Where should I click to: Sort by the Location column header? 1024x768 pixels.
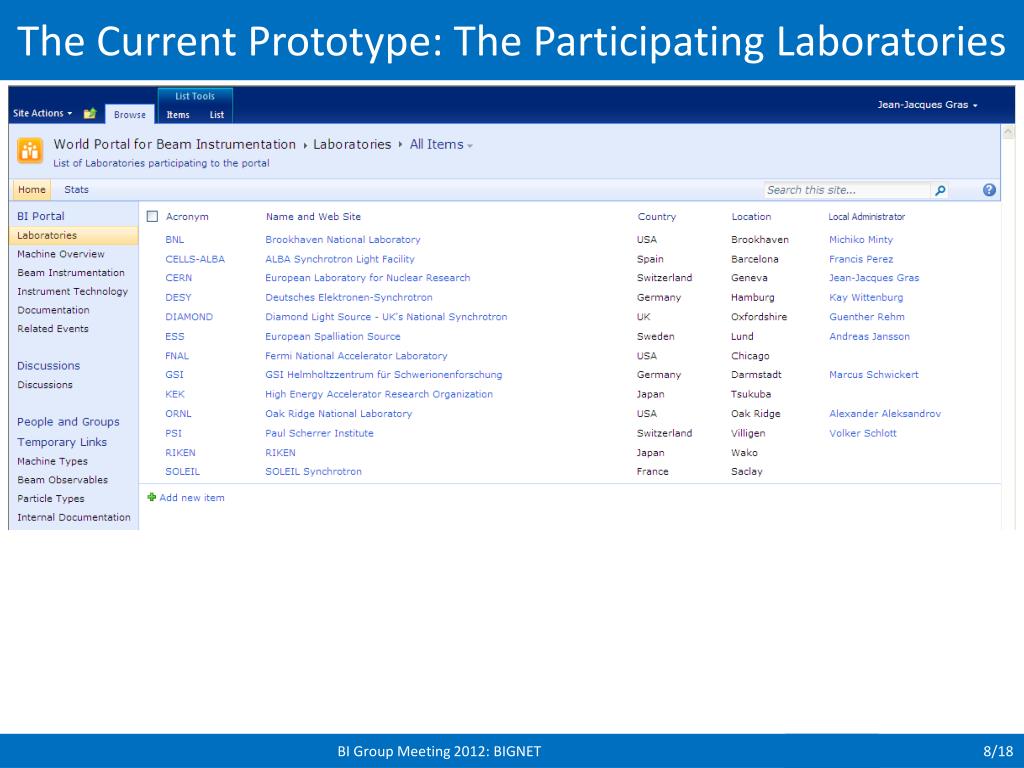(x=751, y=217)
